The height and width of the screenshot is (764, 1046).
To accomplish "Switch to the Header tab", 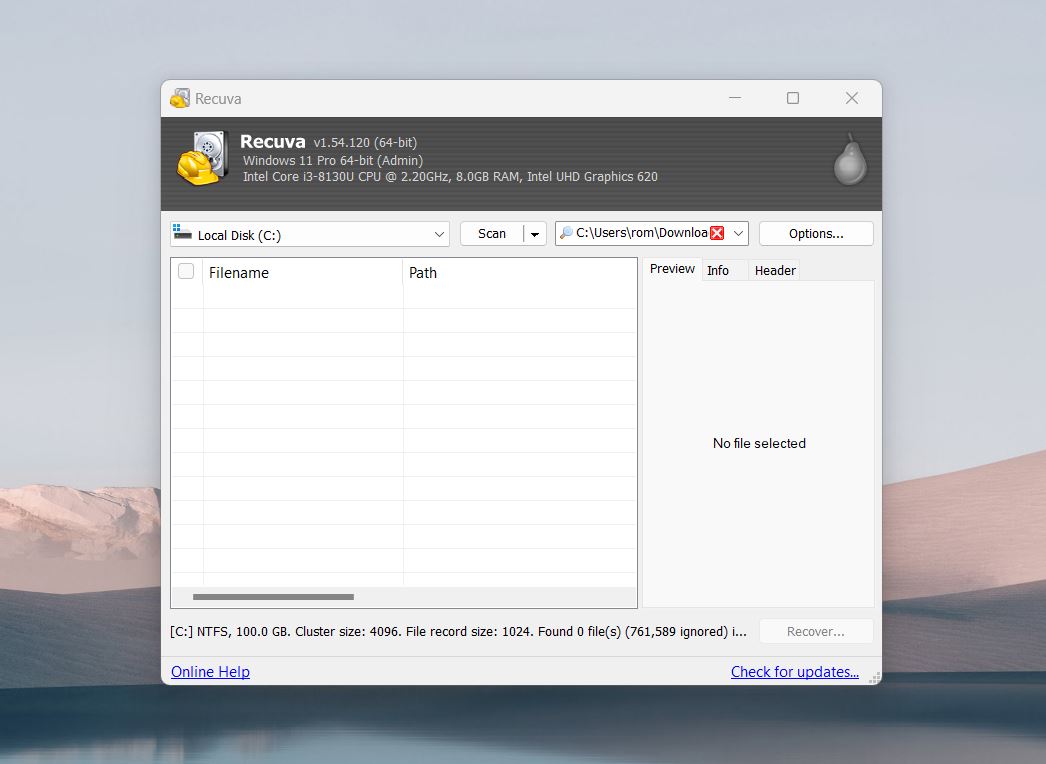I will [775, 270].
